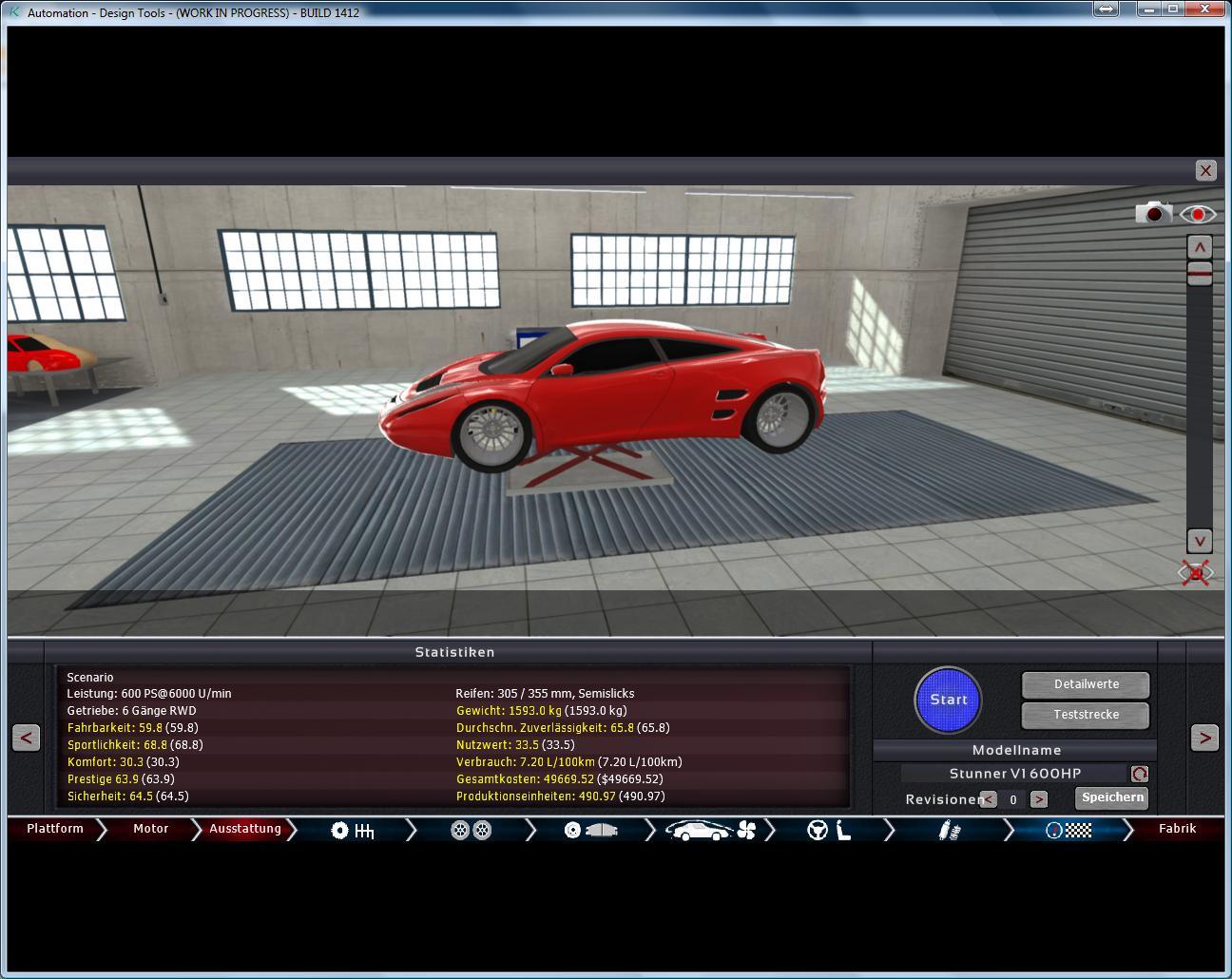The image size is (1232, 979).
Task: Open the steering wheel and seat interior tab
Action: [x=828, y=831]
